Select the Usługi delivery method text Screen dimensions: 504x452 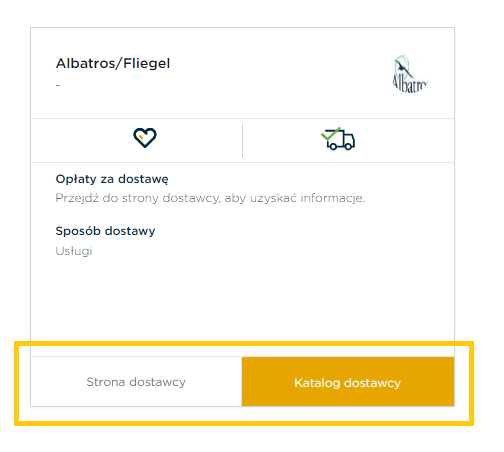74,251
